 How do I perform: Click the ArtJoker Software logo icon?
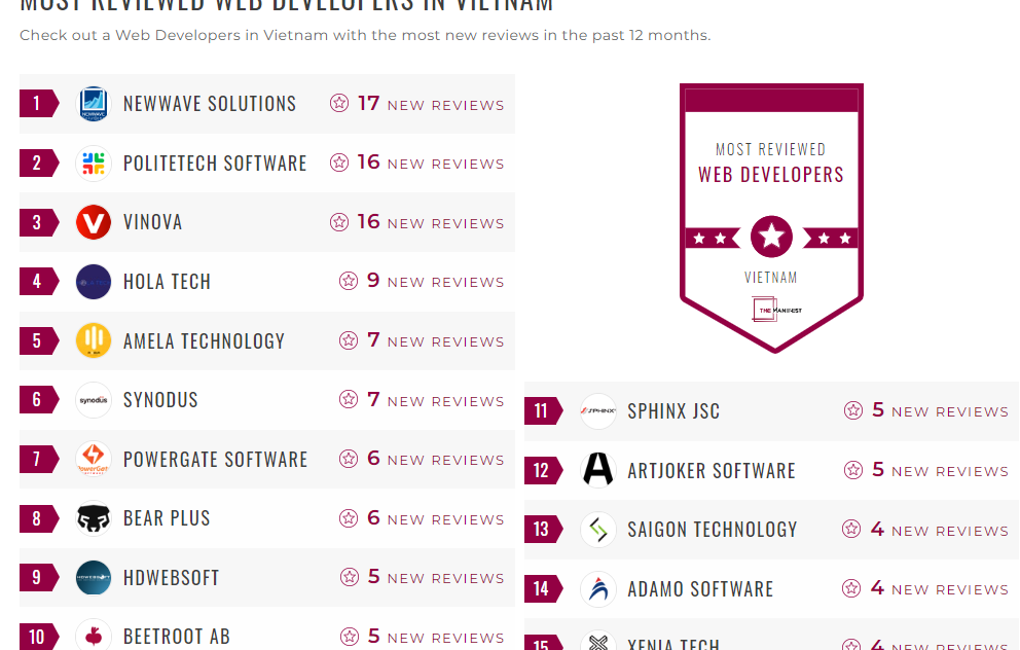point(598,470)
